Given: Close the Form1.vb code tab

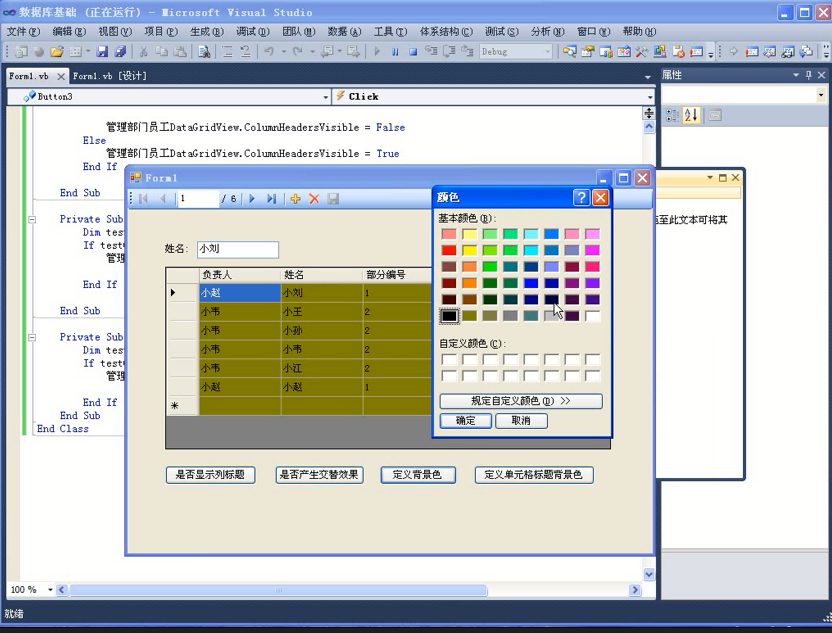Looking at the screenshot, I should coord(61,76).
